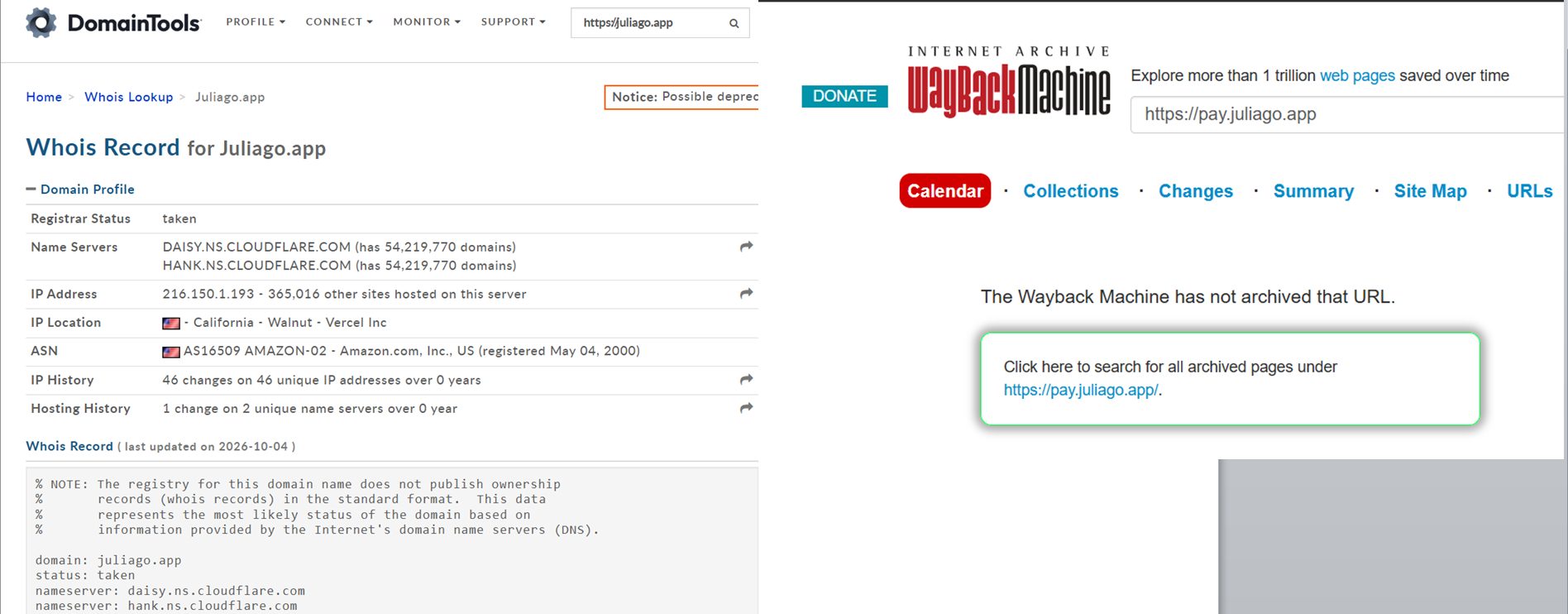Image resolution: width=1568 pixels, height=614 pixels.
Task: Click the Whois Record heading link
Action: pos(69,446)
